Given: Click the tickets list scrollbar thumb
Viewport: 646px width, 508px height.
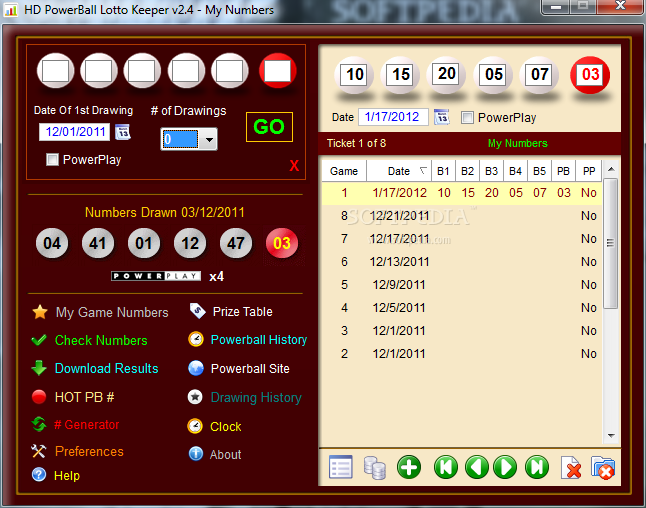Looking at the screenshot, I should (611, 243).
